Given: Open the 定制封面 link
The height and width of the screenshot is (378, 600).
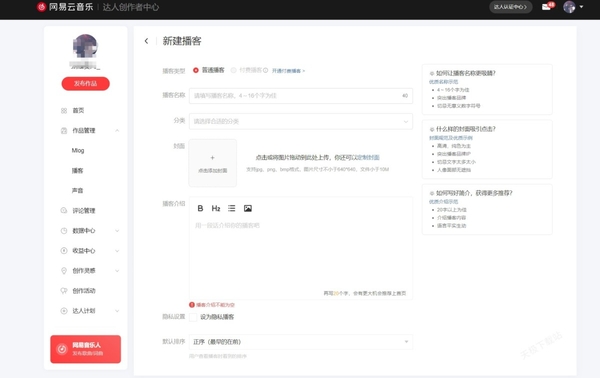Looking at the screenshot, I should click(x=368, y=157).
